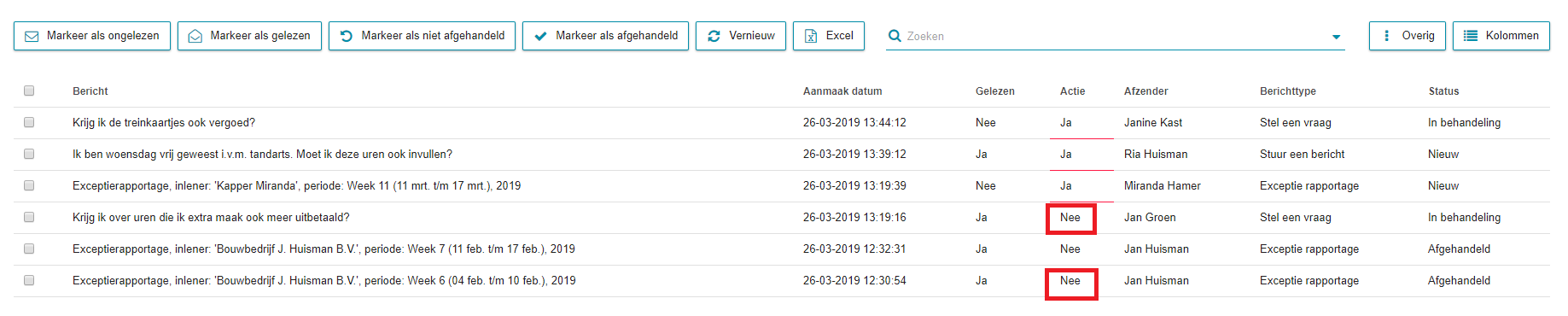Click the checkmark icon for Markeer als afgehandeld
The height and width of the screenshot is (316, 1568).
(x=540, y=36)
